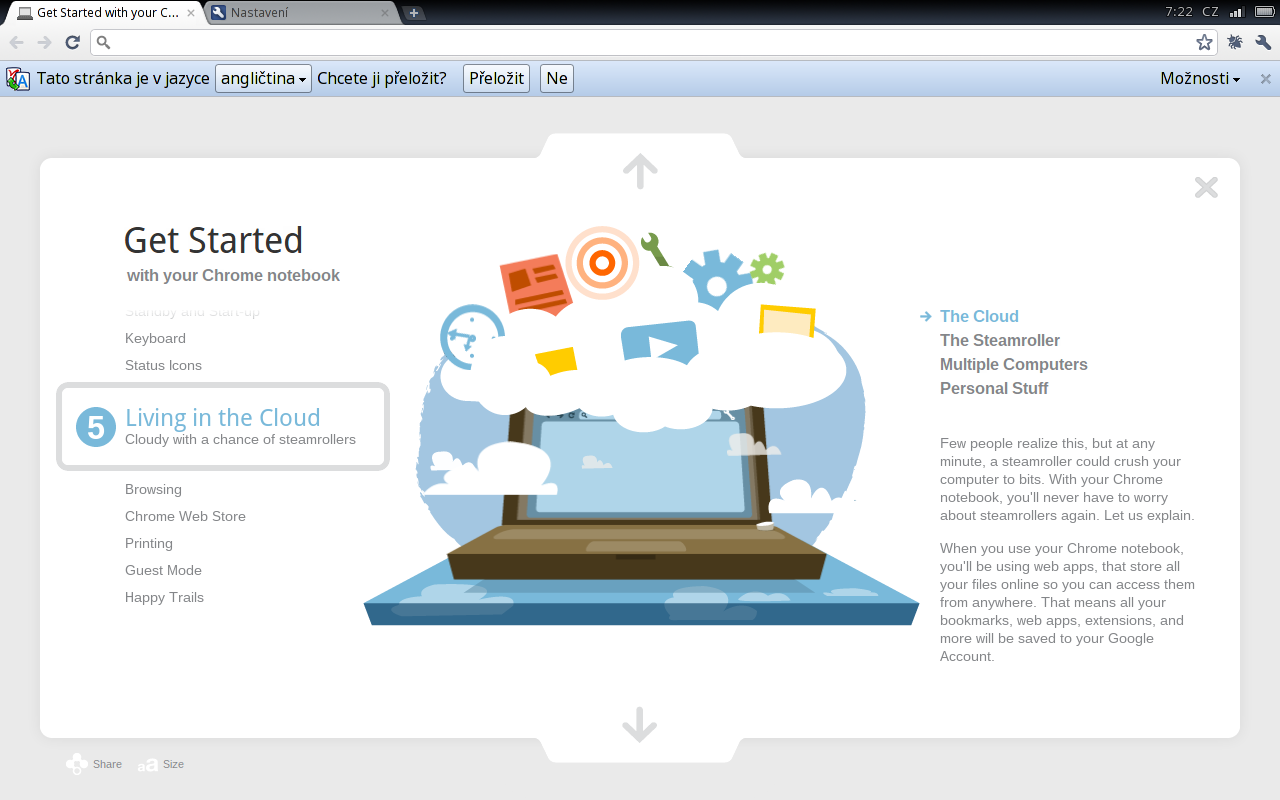The width and height of the screenshot is (1280, 800).
Task: Select the Status Icons chapter
Action: click(x=163, y=365)
